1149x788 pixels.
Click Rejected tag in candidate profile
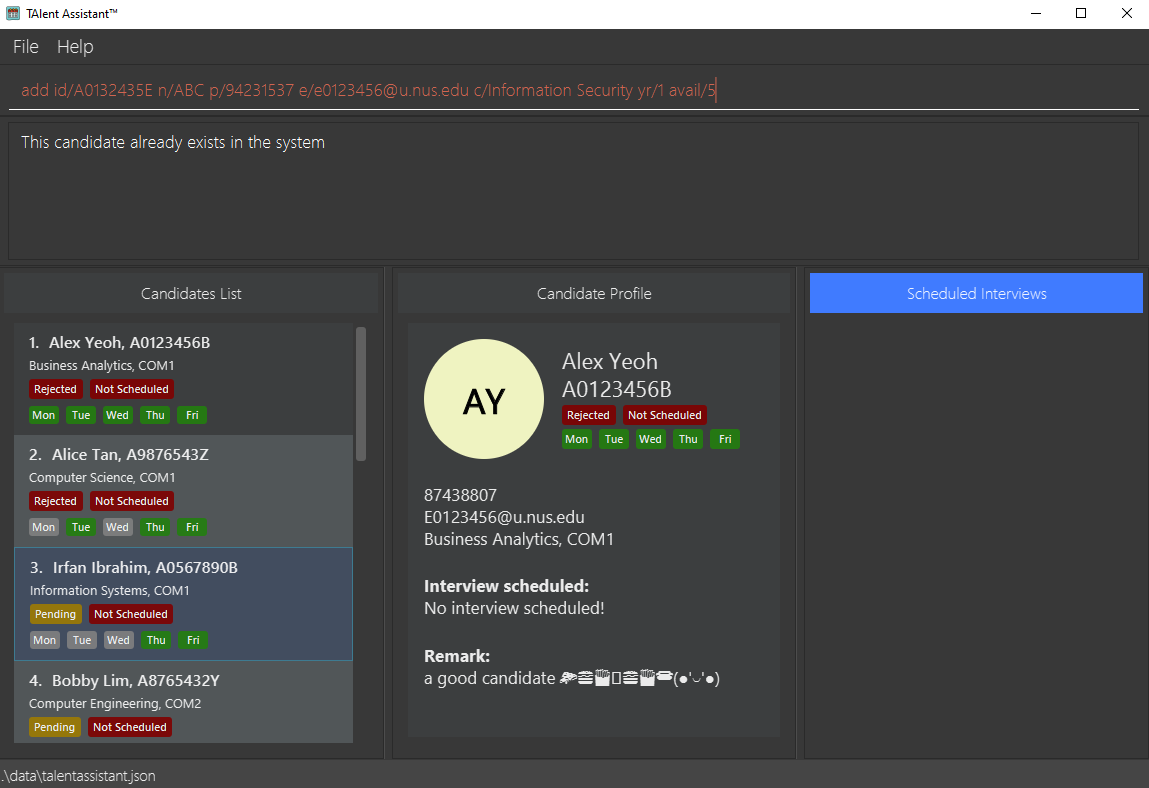tap(588, 415)
